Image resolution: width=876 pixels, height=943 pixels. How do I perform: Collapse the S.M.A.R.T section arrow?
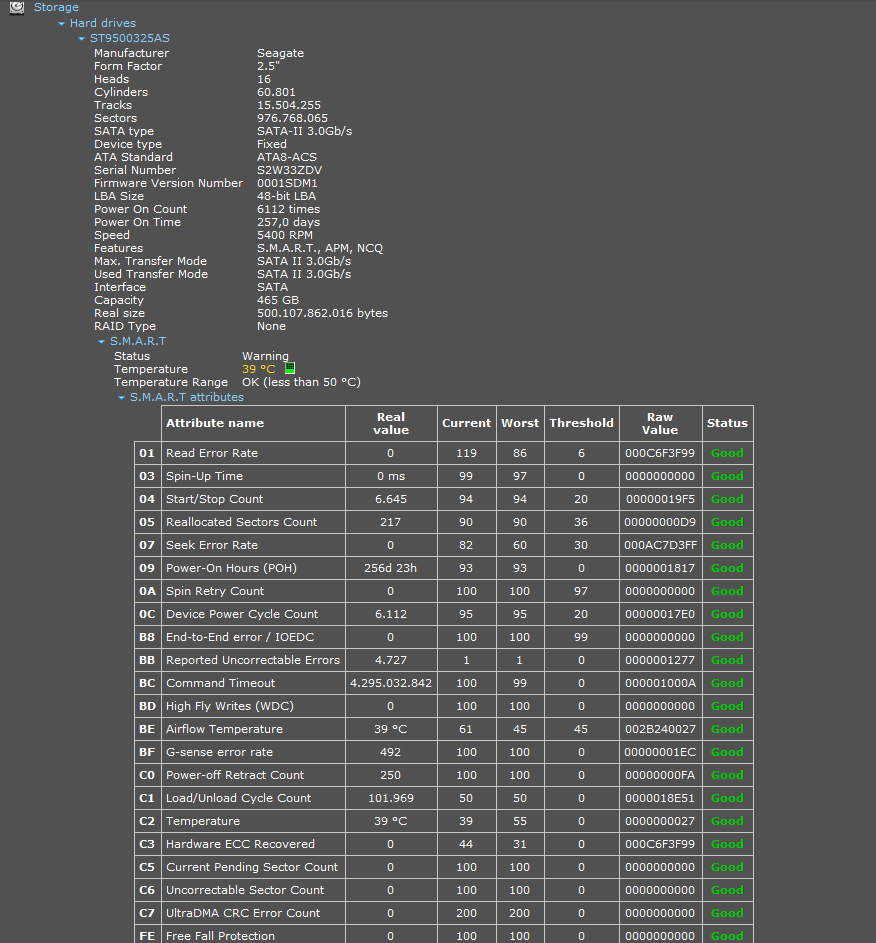point(101,342)
